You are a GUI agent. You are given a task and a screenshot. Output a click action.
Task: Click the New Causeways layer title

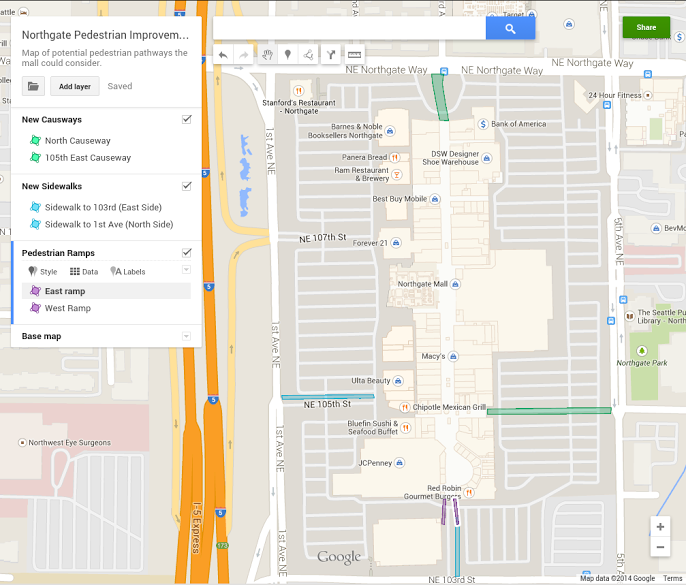point(52,119)
